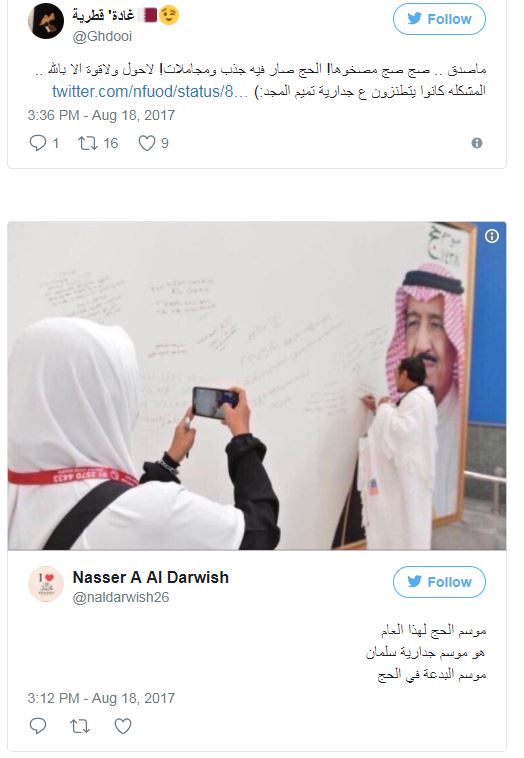Viewport: 524px width, 758px height.
Task: Reply to Nasser A Al Darwish's tweet
Action: [x=38, y=726]
